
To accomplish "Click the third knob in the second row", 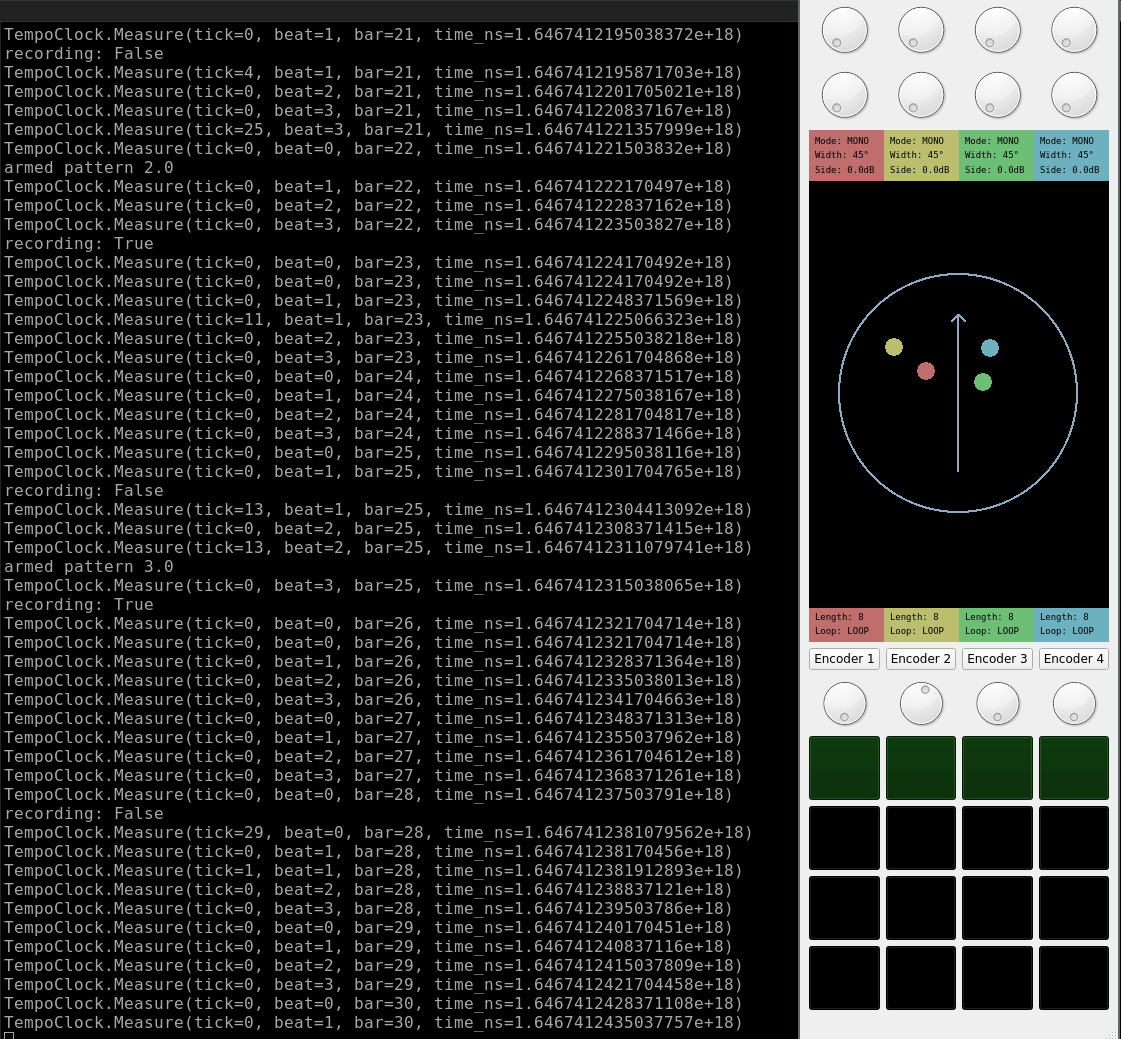I will point(998,95).
